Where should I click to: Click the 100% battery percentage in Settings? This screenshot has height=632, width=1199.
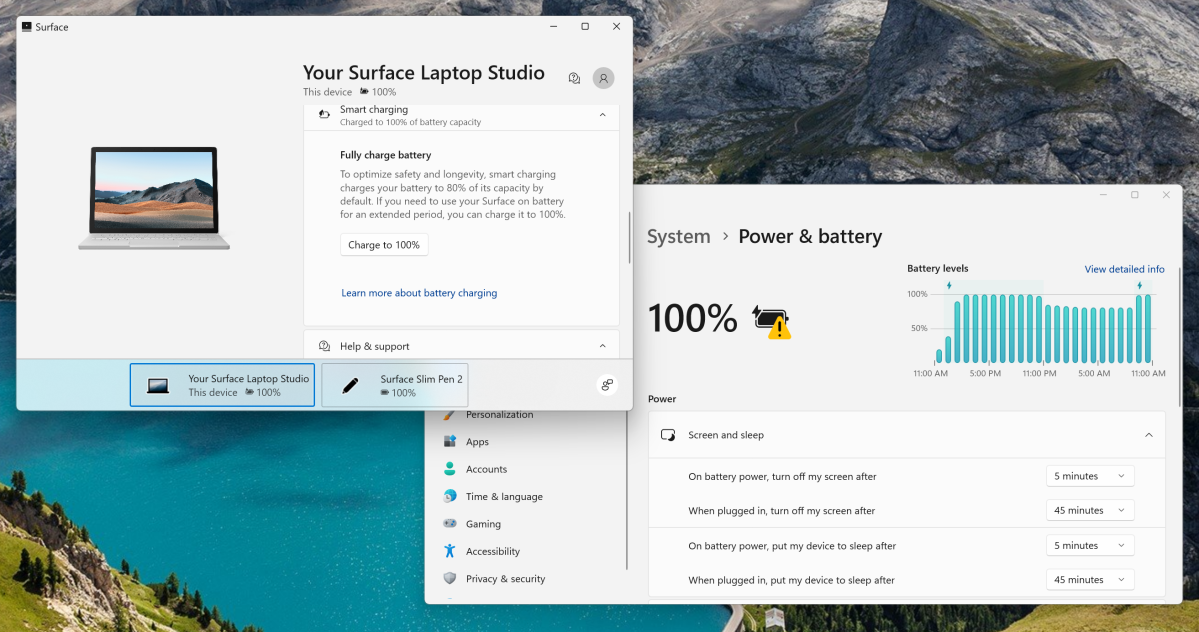(x=692, y=319)
